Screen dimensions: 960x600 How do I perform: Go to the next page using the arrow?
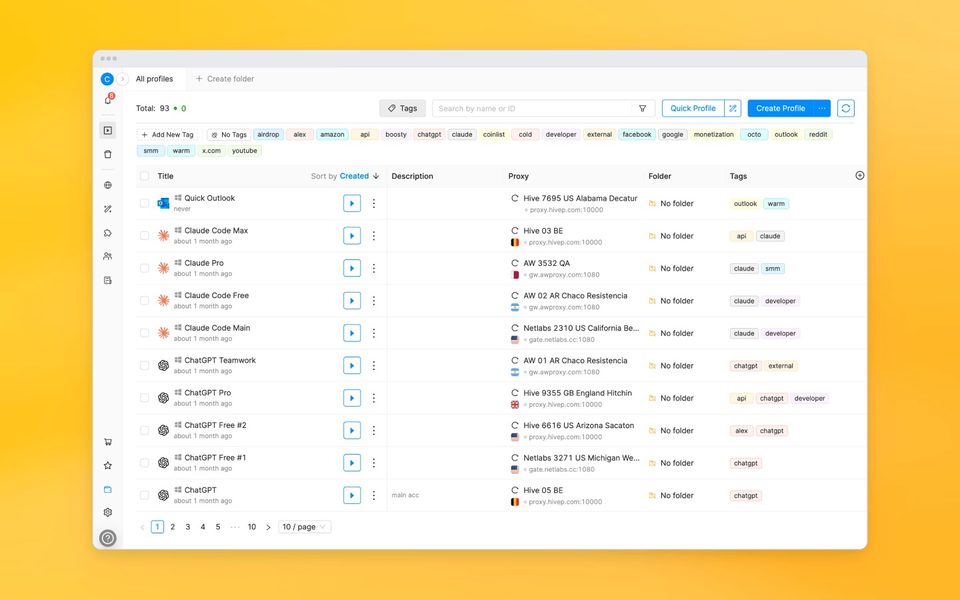click(x=268, y=527)
